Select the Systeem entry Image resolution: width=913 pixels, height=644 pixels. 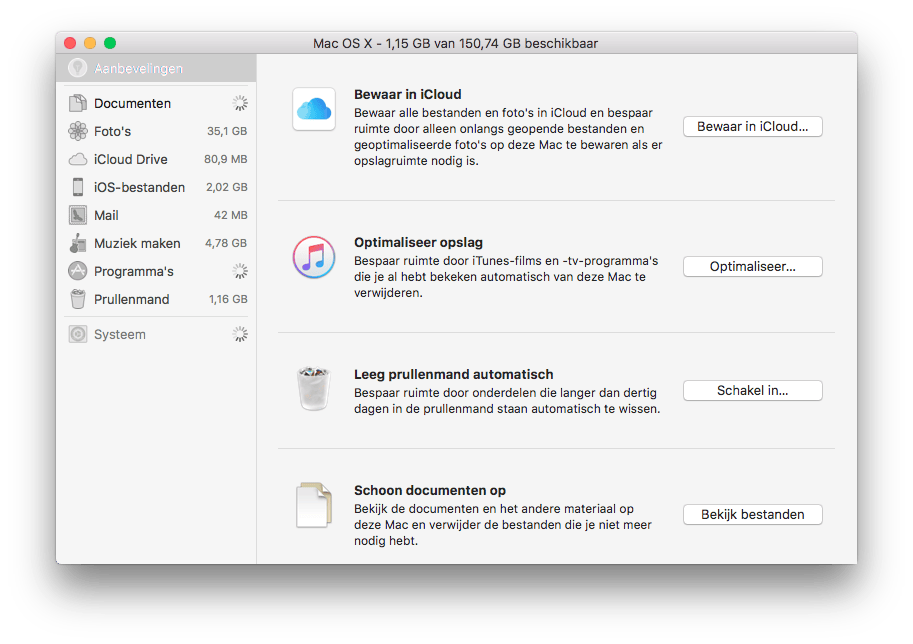(x=156, y=334)
